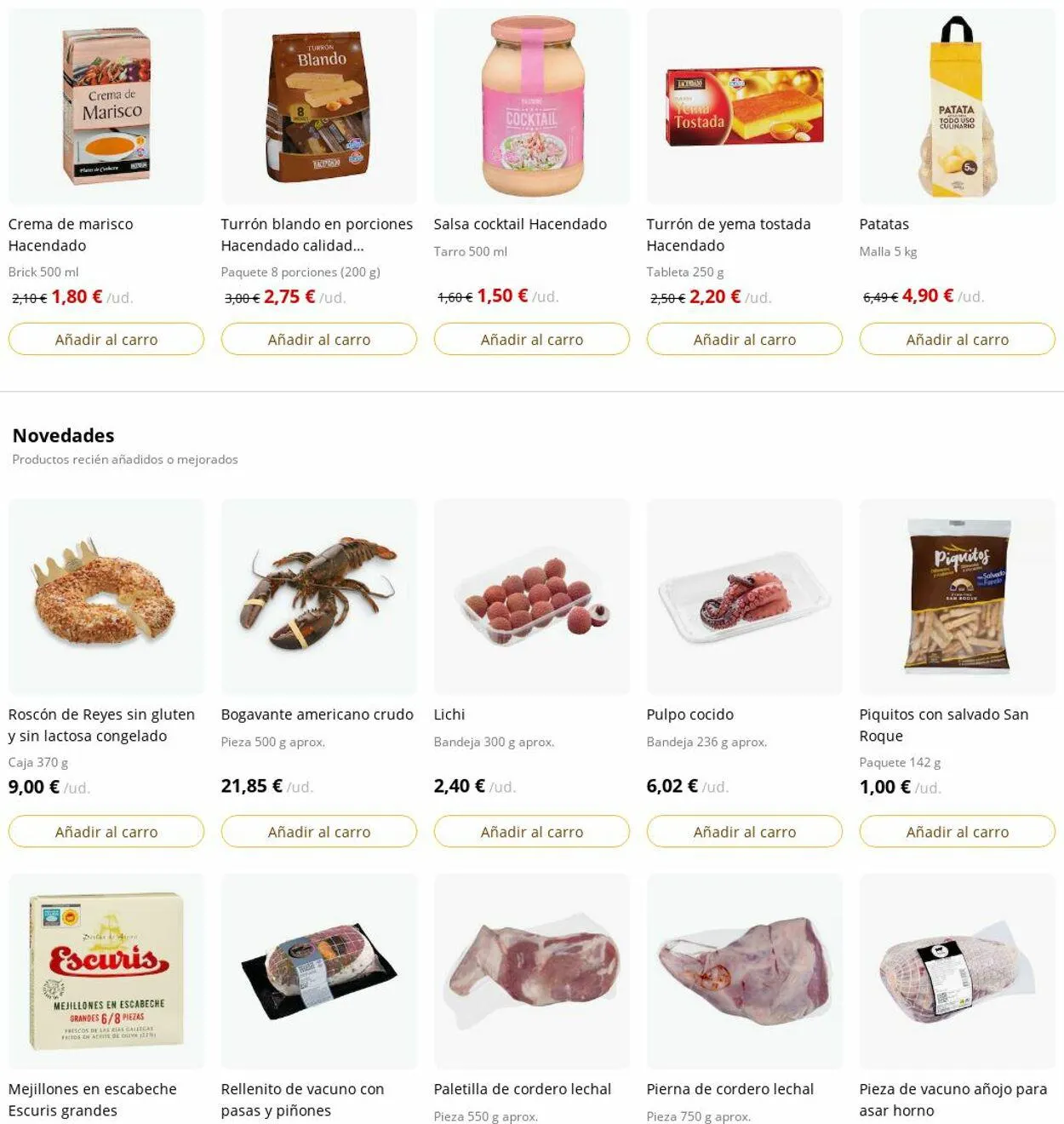
Task: Add Crema de marisco Hacendado to cart
Action: click(106, 339)
